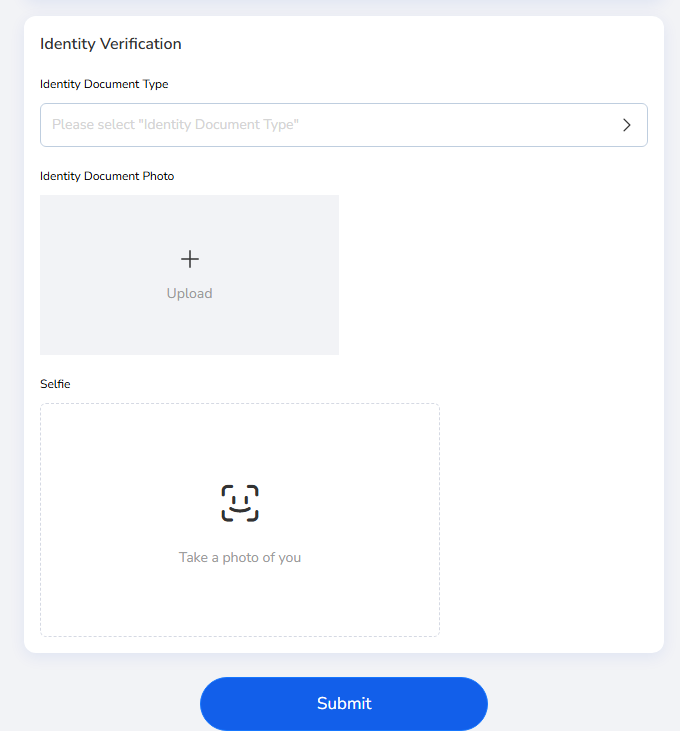Click the blue Submit button label
The width and height of the screenshot is (680, 731).
click(x=344, y=703)
